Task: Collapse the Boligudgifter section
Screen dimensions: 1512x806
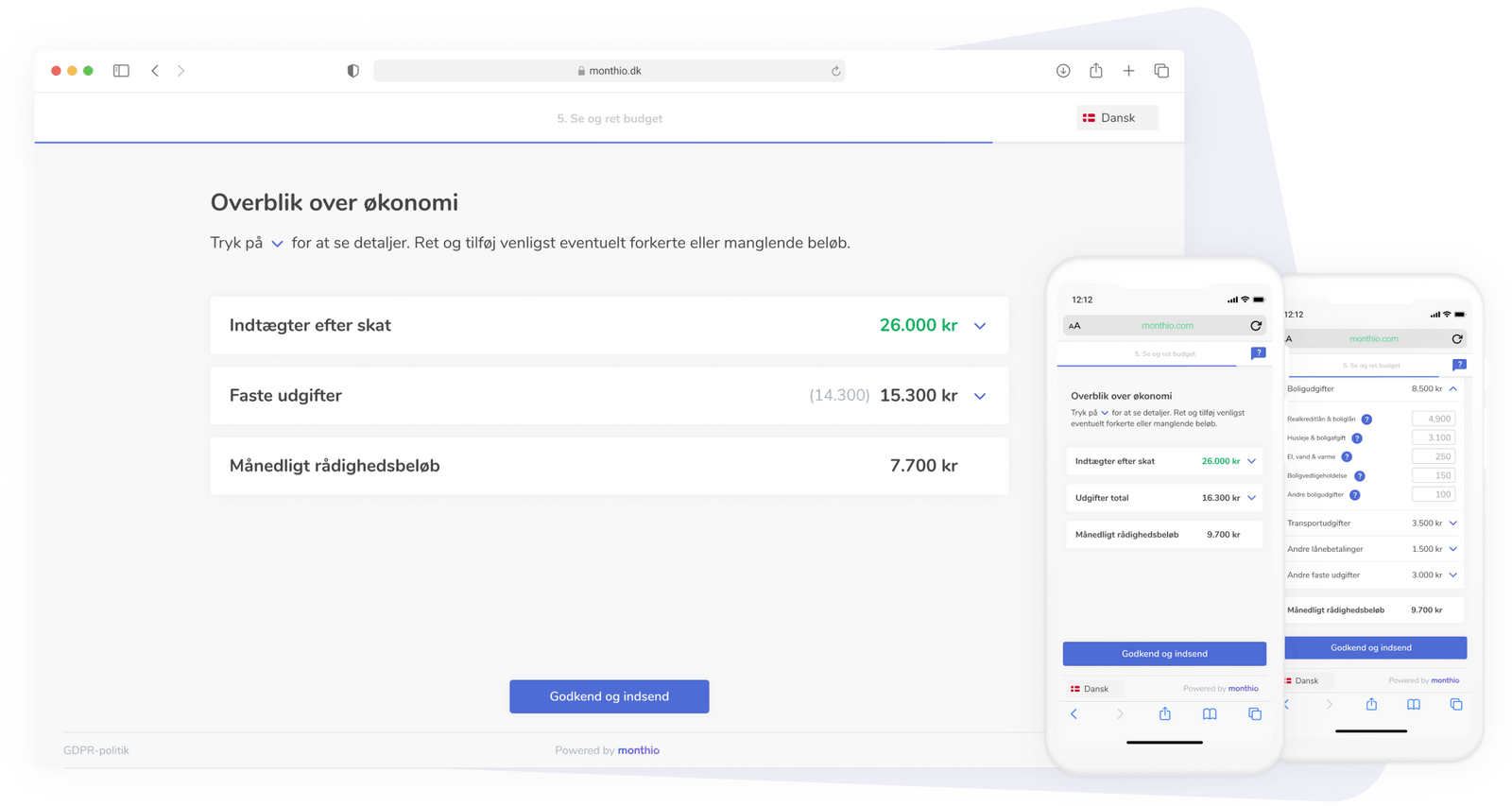Action: coord(1453,389)
